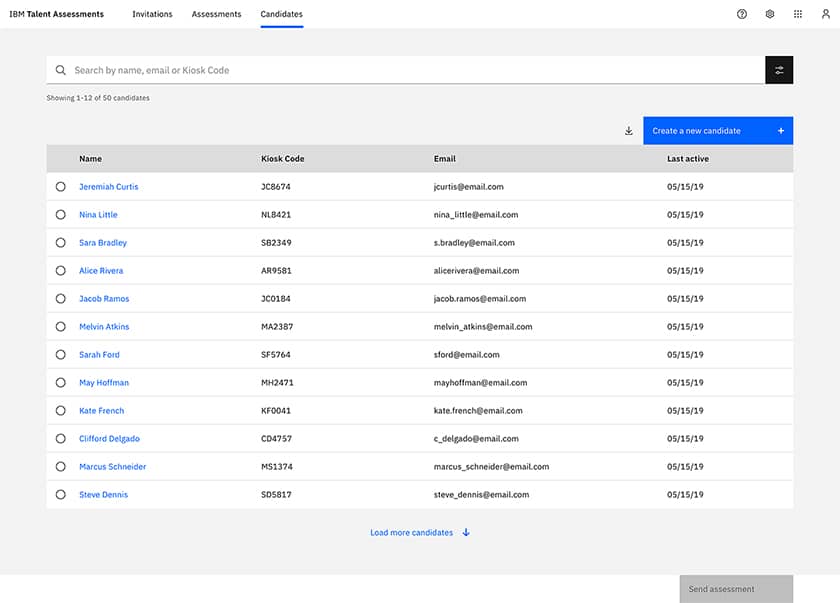
Task: Switch to the Assessments tab
Action: (x=216, y=14)
